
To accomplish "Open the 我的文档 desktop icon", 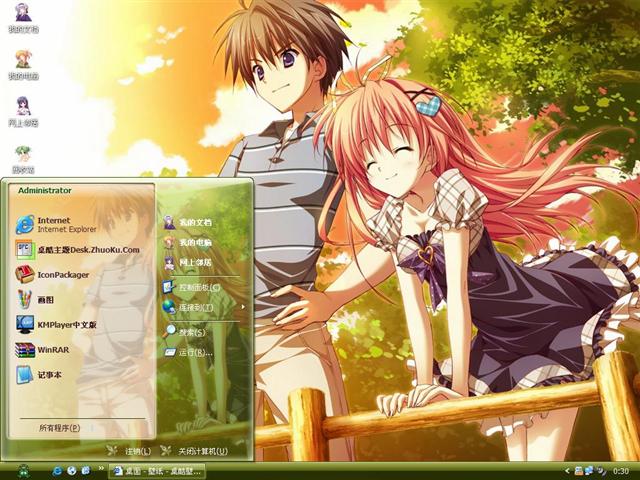I will tap(23, 18).
